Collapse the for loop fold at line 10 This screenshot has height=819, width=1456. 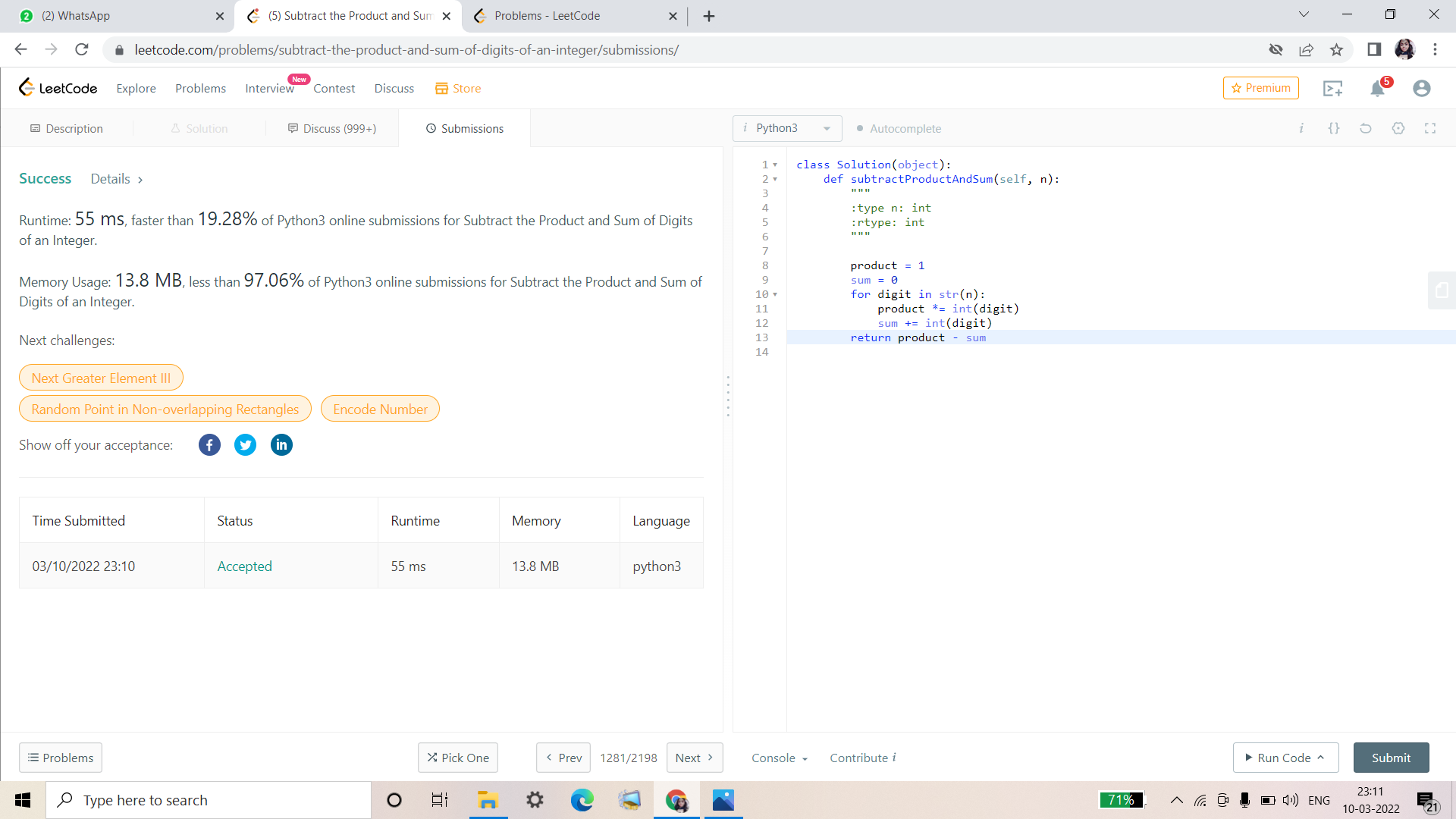pyautogui.click(x=775, y=294)
